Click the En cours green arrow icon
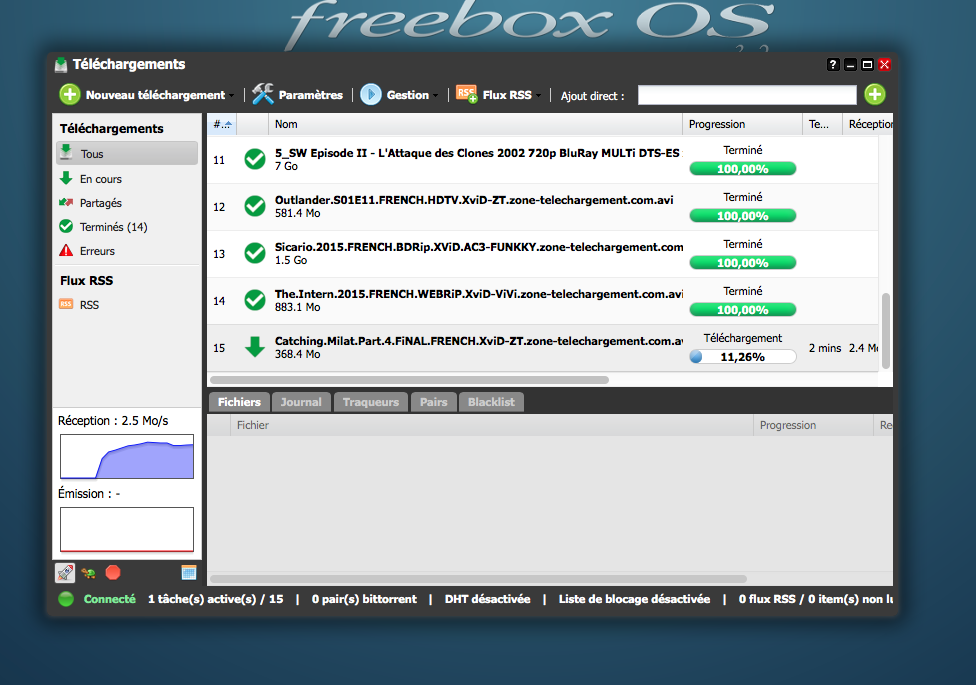The image size is (976, 685). (x=66, y=178)
